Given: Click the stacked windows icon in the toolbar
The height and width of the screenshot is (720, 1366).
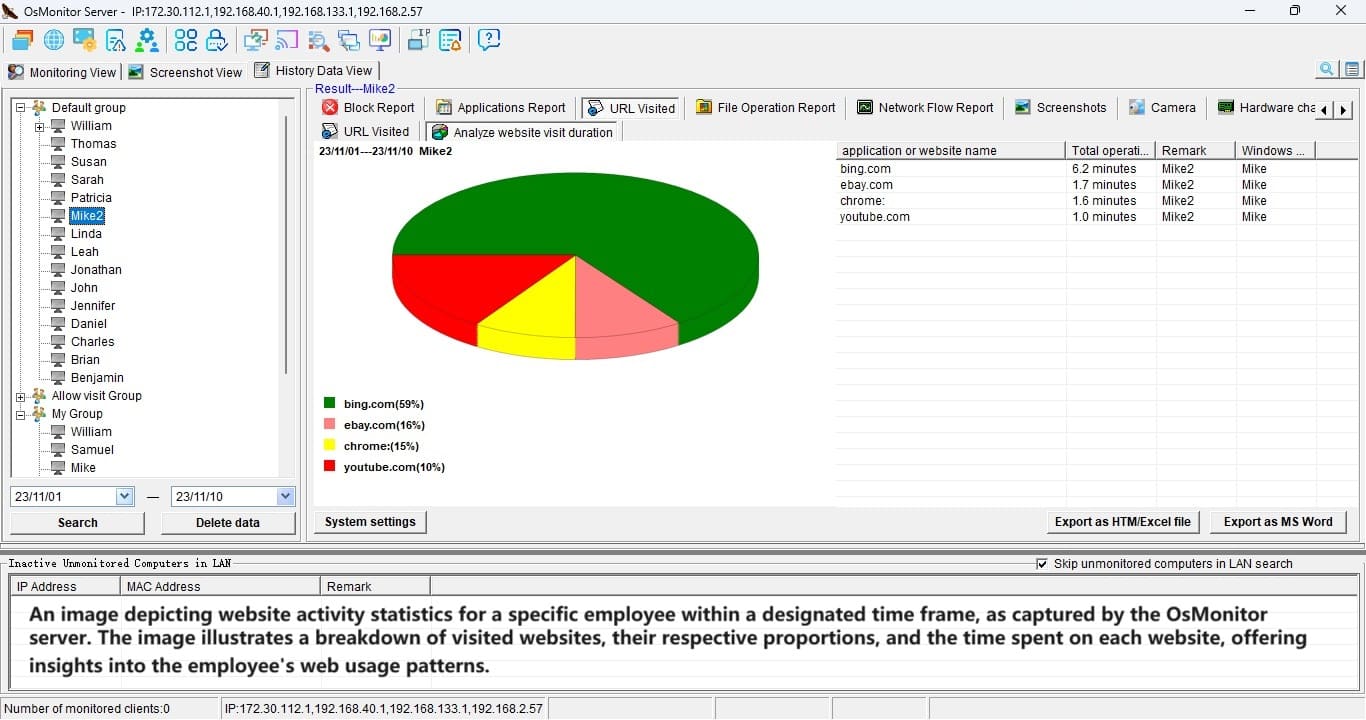Looking at the screenshot, I should click(22, 40).
